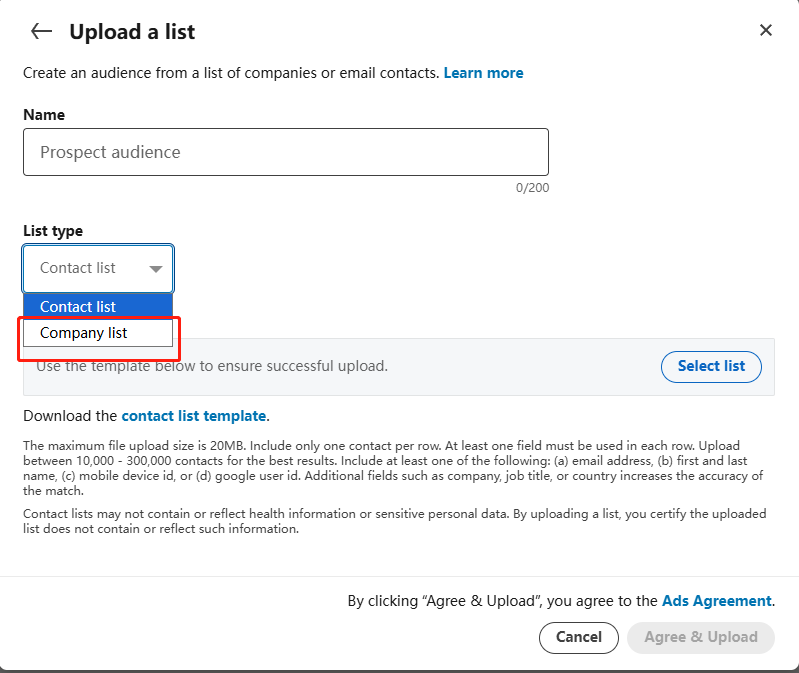Screen dimensions: 799x673
Task: Click the Upload a list heading
Action: click(132, 32)
